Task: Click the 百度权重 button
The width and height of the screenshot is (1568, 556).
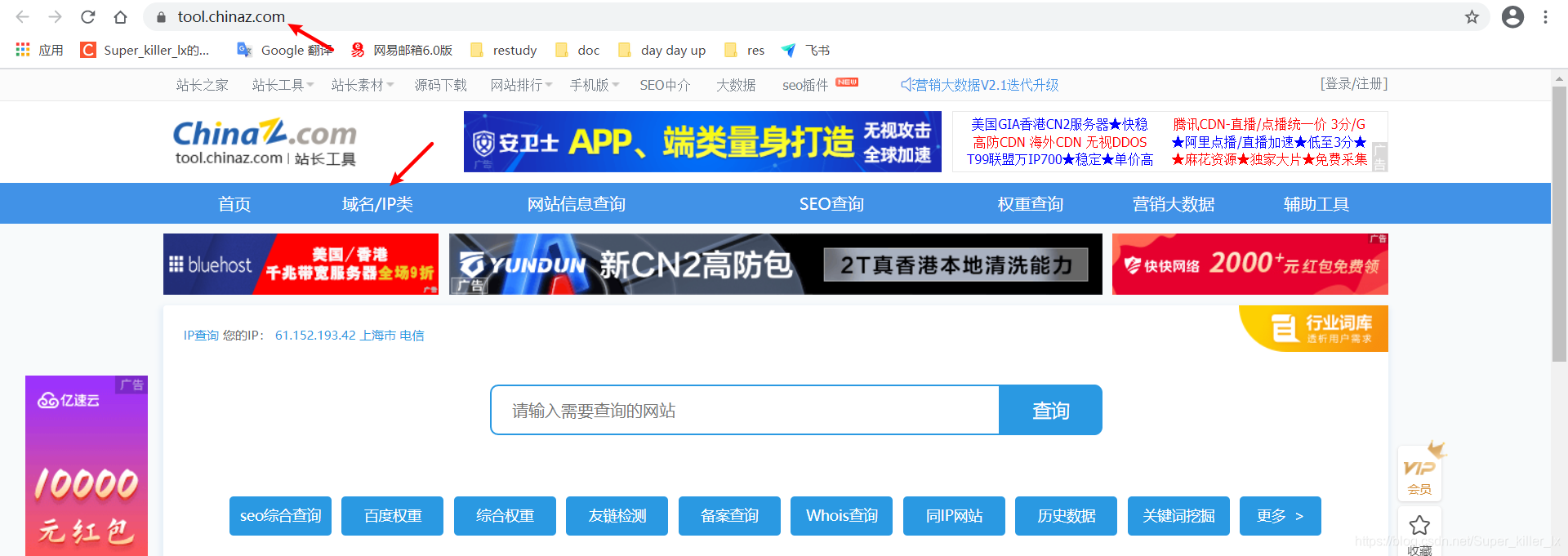Action: point(393,516)
